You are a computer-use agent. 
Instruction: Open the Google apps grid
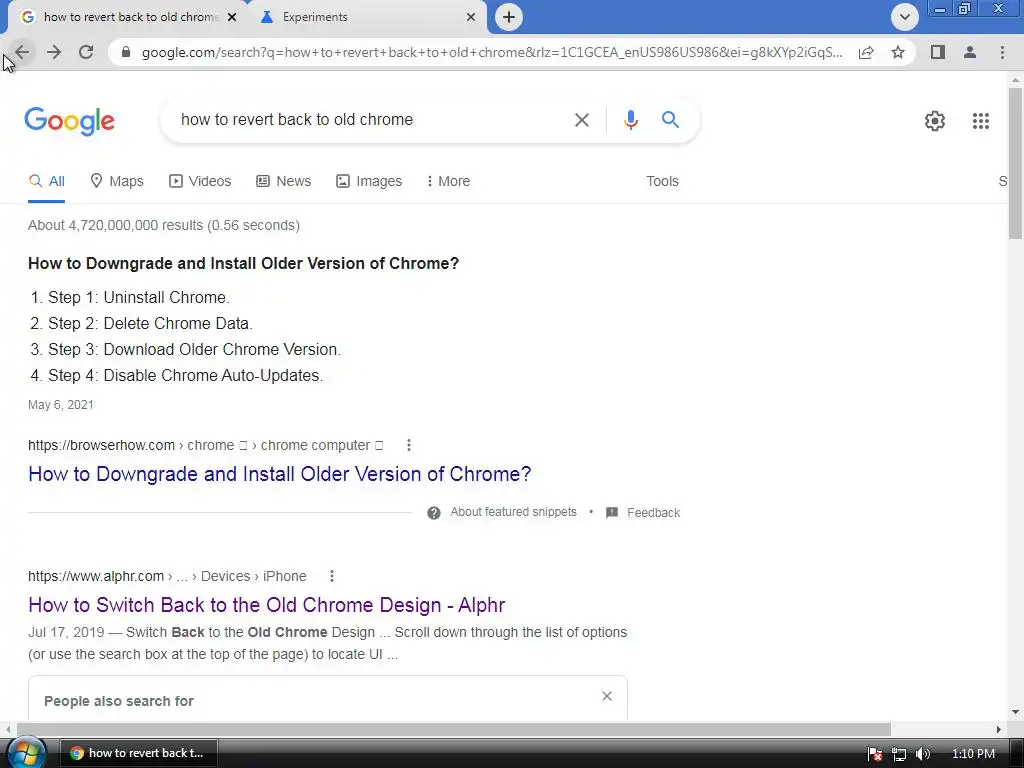pyautogui.click(x=980, y=121)
